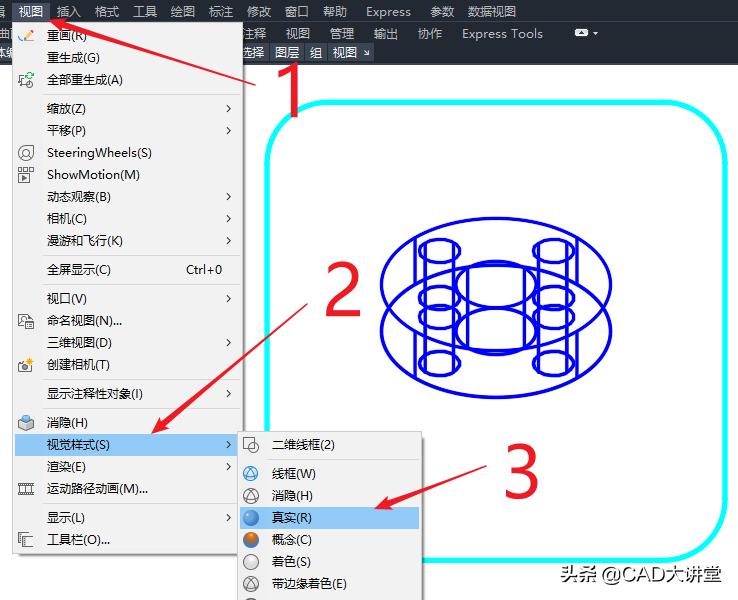
Task: Click the blue wireframe 3D flange model
Action: (x=496, y=308)
